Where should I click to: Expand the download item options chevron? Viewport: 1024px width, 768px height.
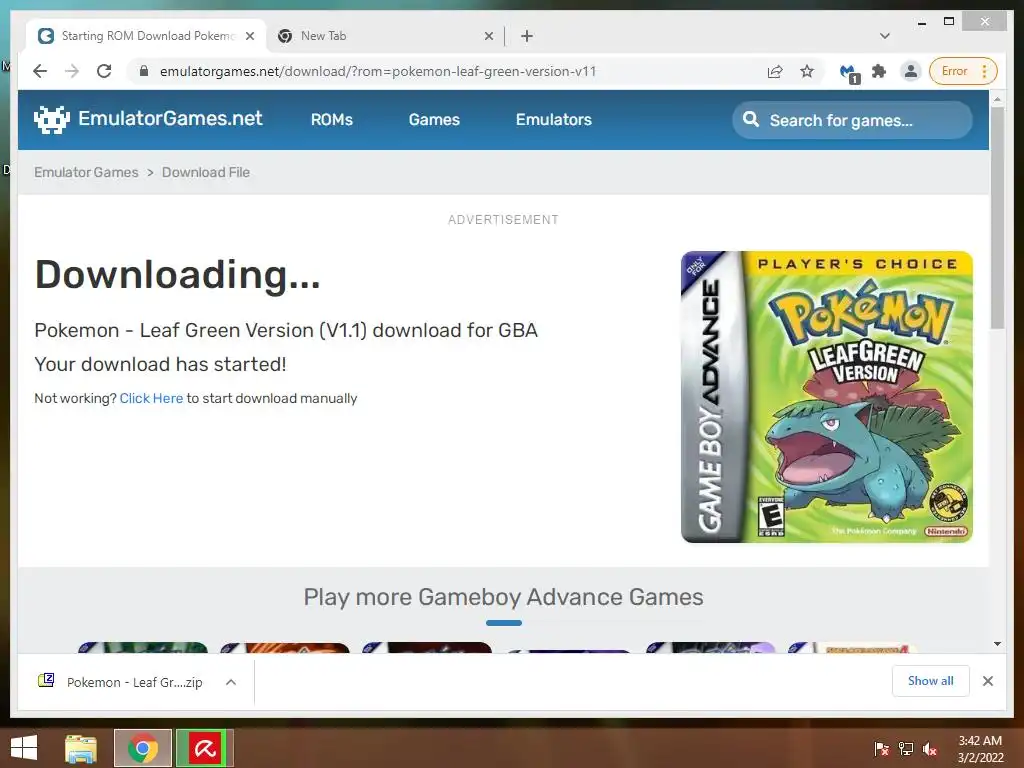[x=231, y=682]
